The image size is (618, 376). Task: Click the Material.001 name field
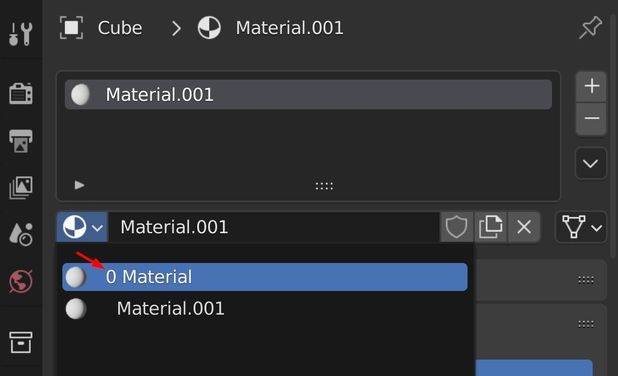274,227
